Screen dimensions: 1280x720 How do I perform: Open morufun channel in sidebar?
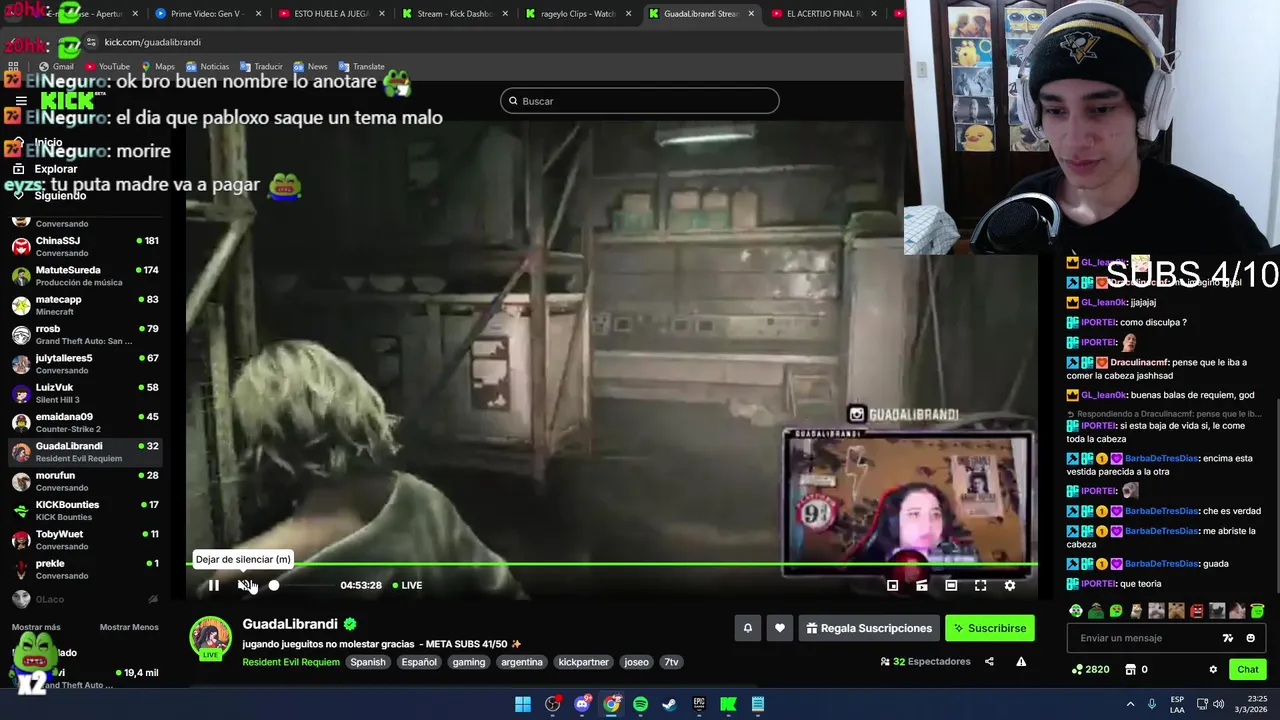pos(84,481)
